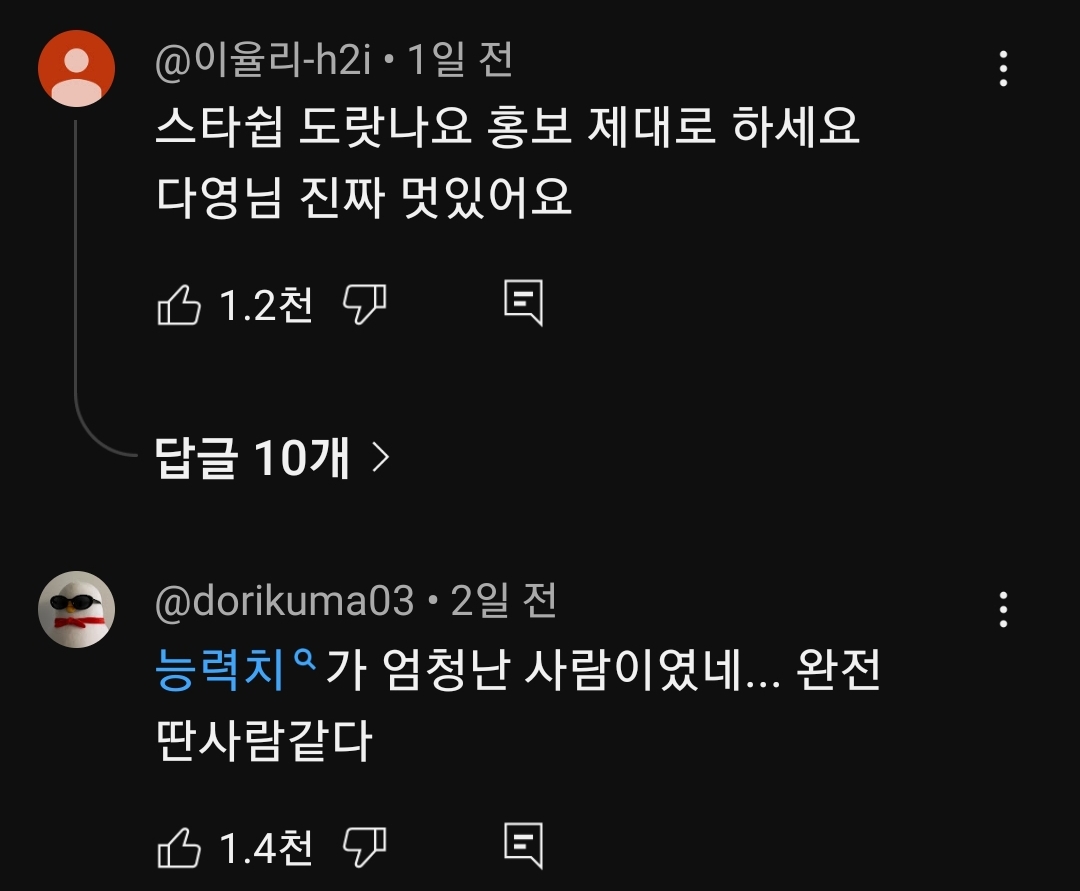Tap the 1일 전 timestamp
Screen dimensions: 1080x891
pyautogui.click(x=460, y=62)
